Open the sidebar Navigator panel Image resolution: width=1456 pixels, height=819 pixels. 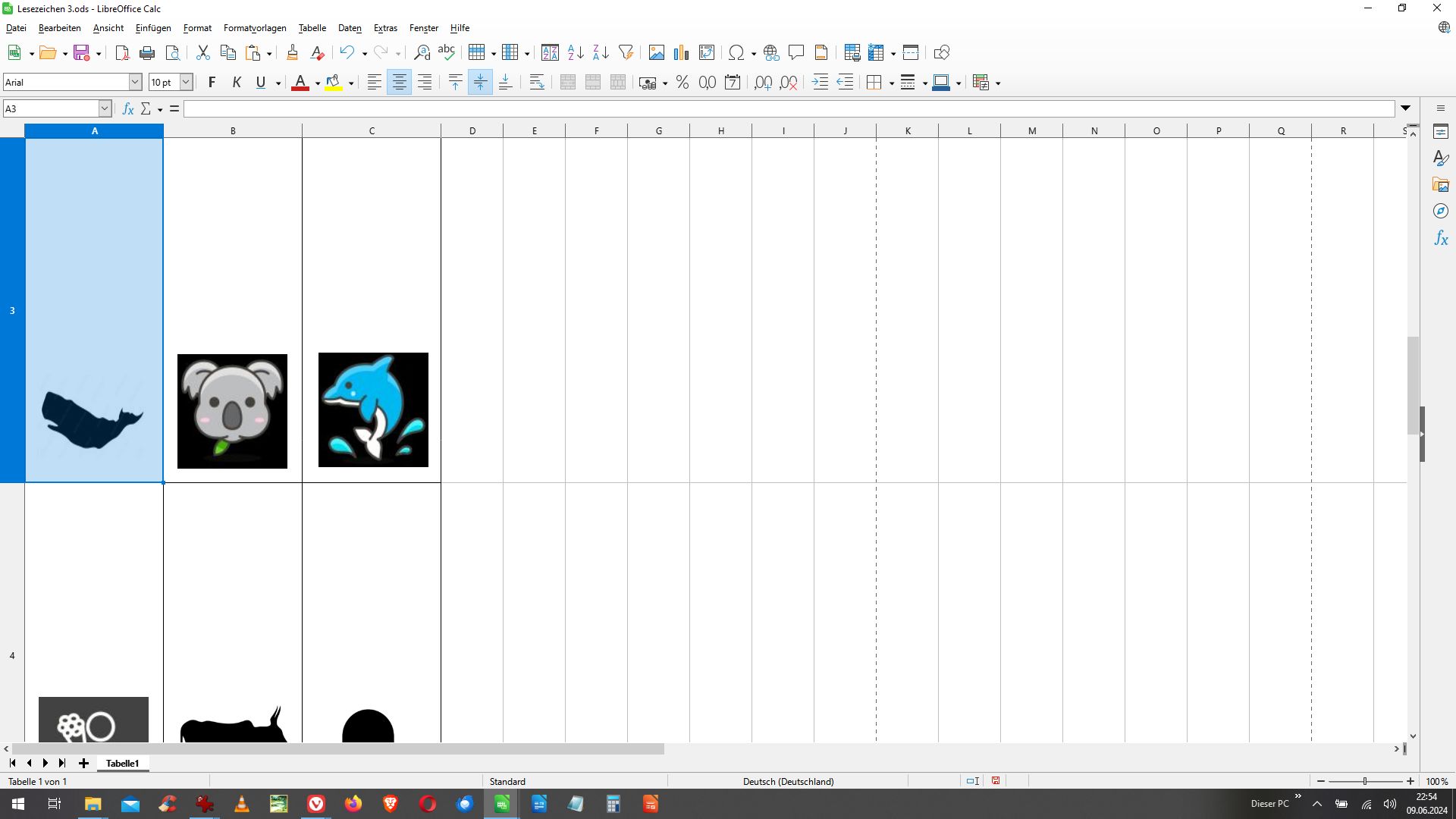pyautogui.click(x=1441, y=212)
